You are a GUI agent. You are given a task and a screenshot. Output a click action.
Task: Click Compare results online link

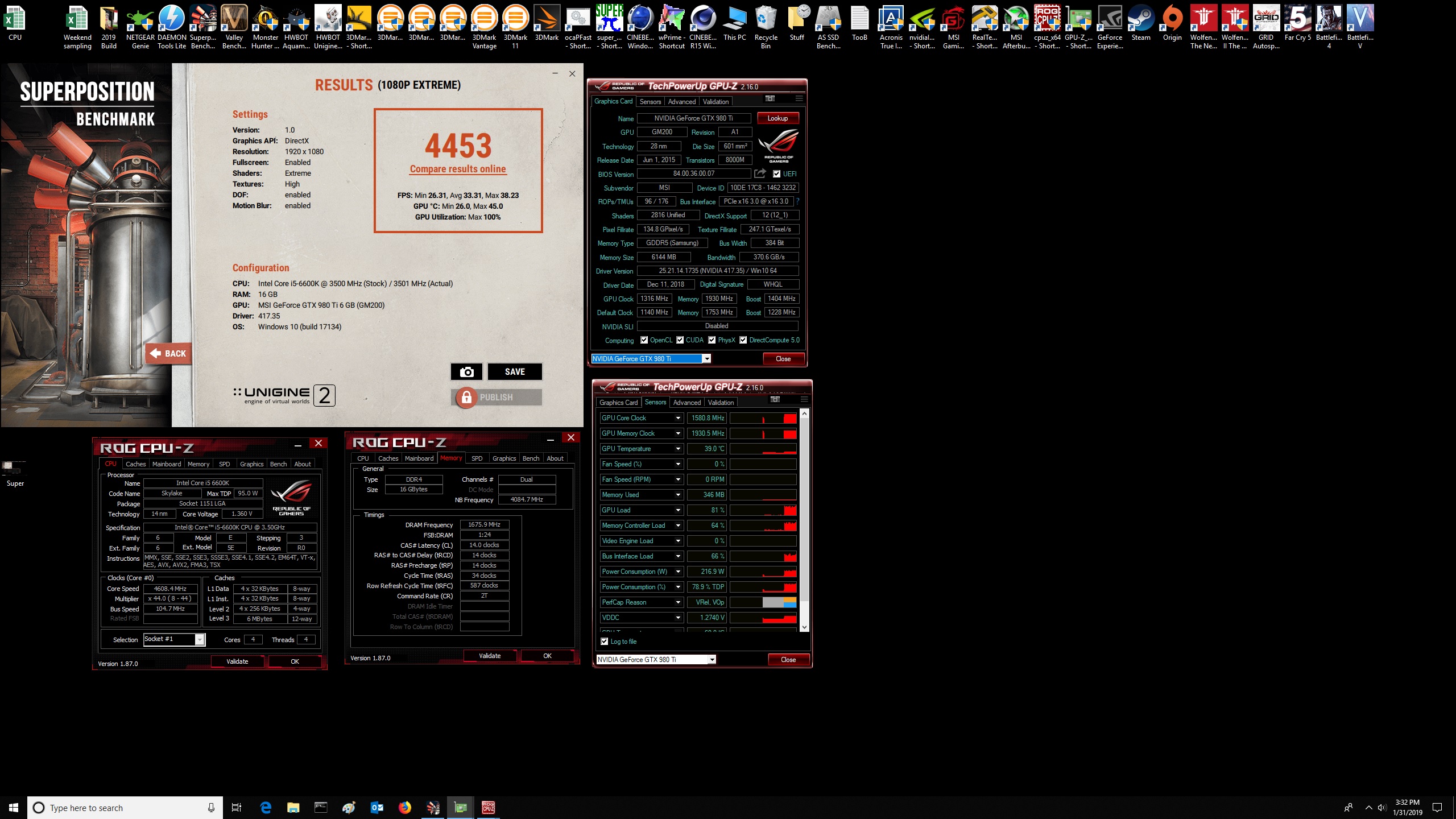(458, 169)
